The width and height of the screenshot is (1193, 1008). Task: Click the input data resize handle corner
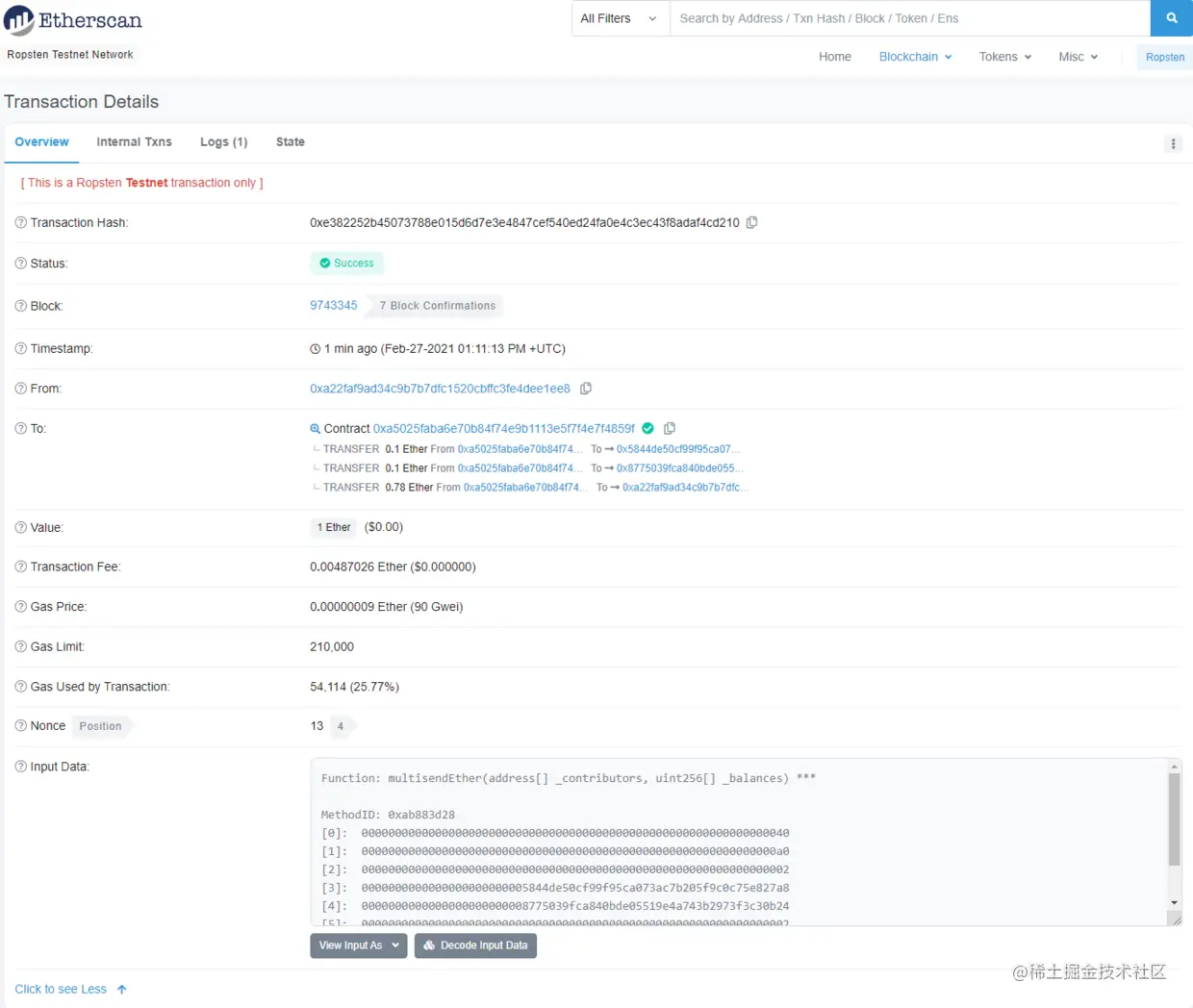(1175, 920)
